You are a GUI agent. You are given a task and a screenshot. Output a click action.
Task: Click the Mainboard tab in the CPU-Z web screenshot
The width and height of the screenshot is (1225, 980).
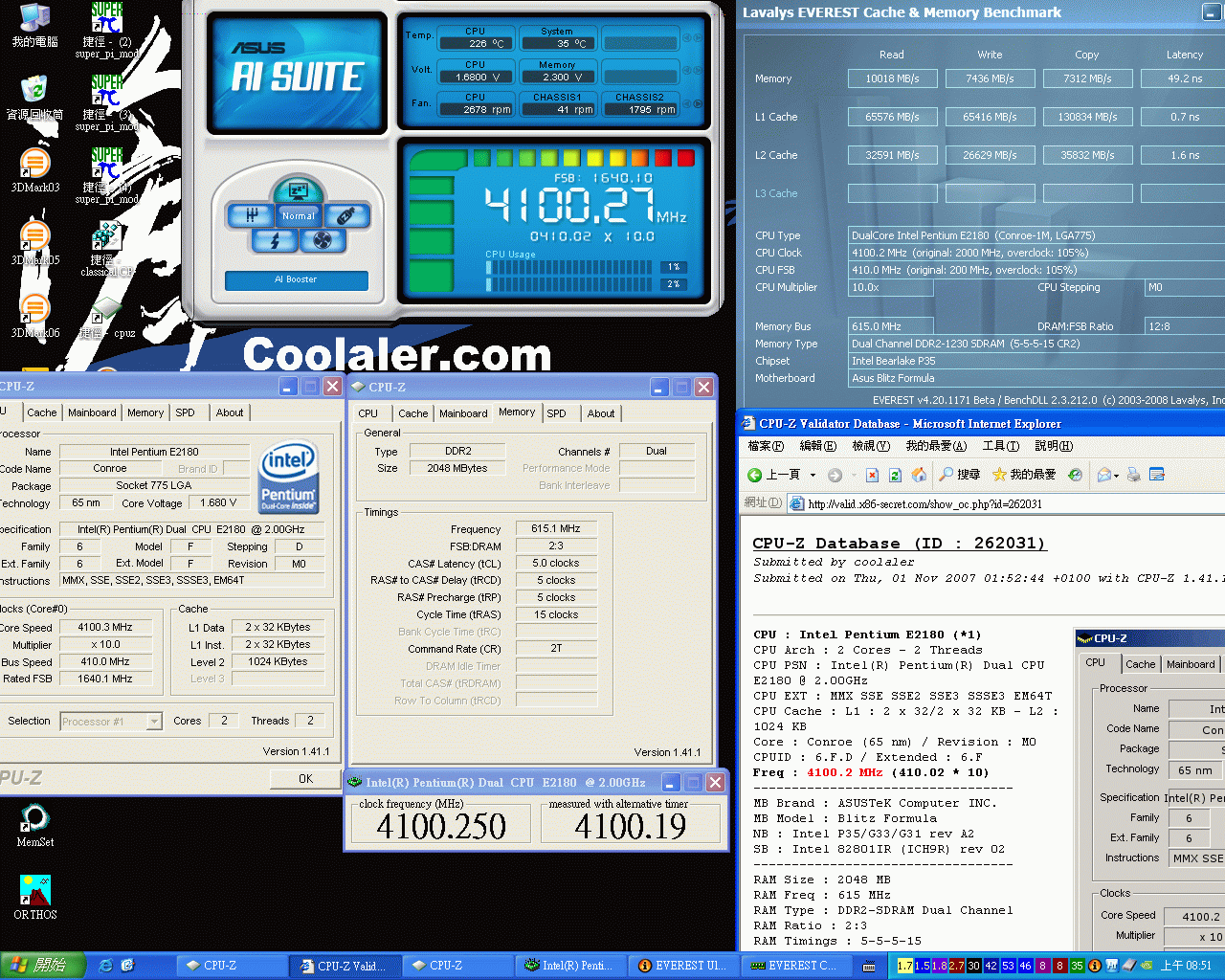click(1191, 664)
